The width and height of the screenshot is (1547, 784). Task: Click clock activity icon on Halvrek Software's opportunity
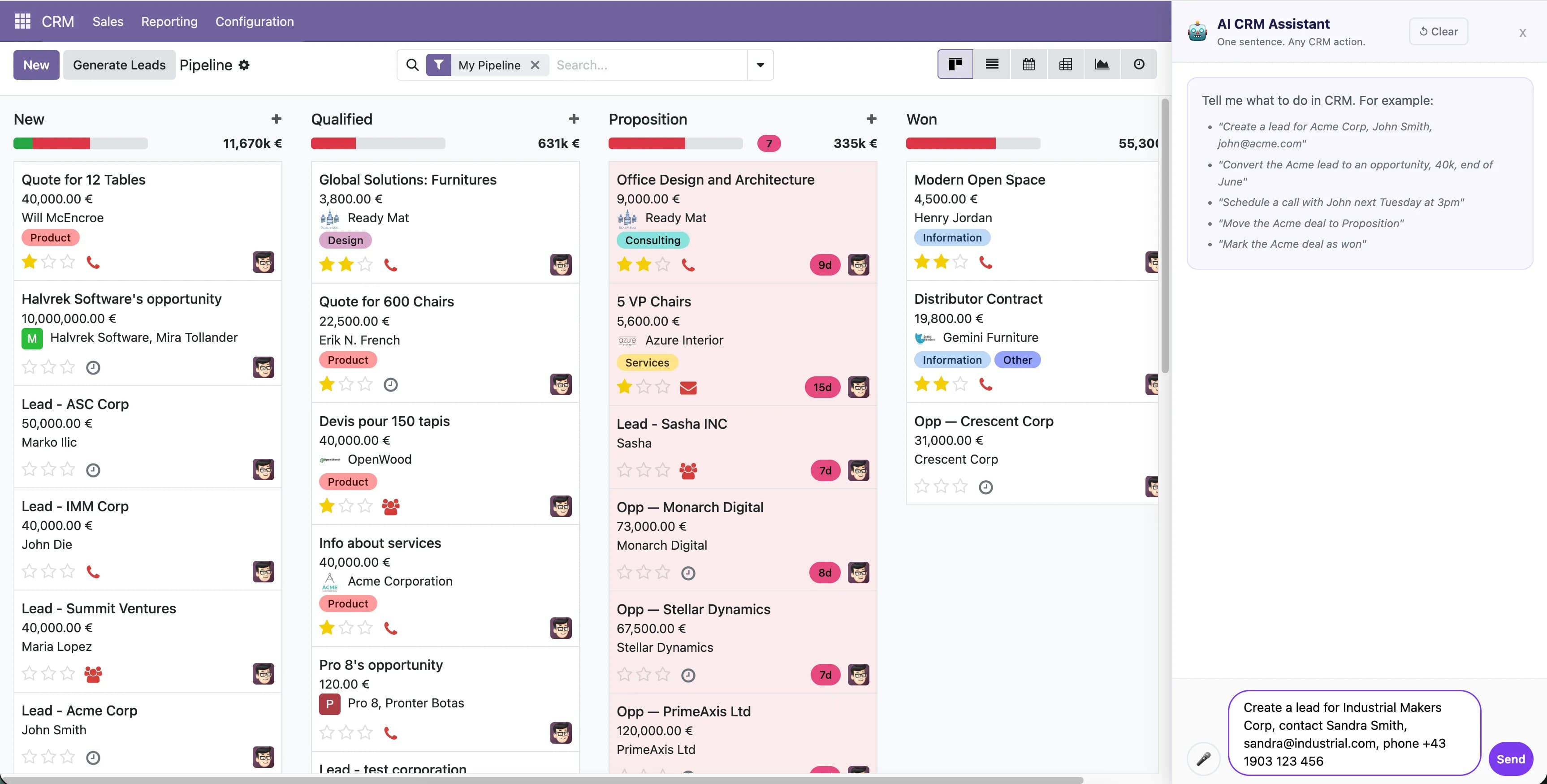pos(93,367)
